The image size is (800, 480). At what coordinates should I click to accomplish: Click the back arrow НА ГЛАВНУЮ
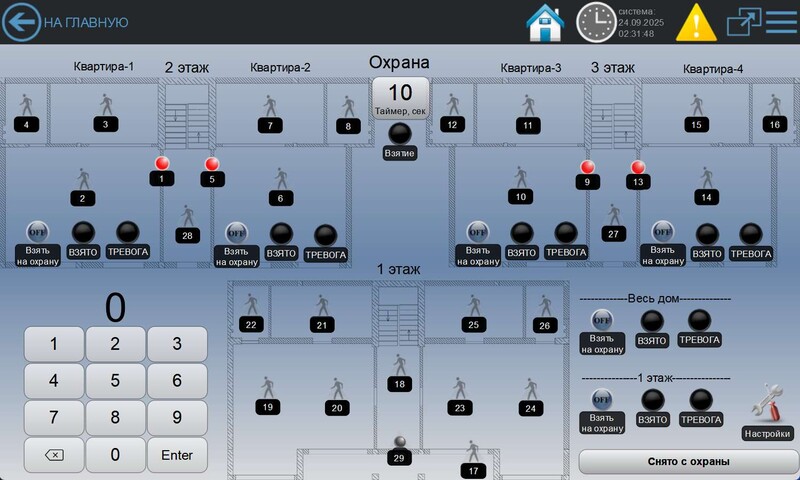tap(21, 22)
